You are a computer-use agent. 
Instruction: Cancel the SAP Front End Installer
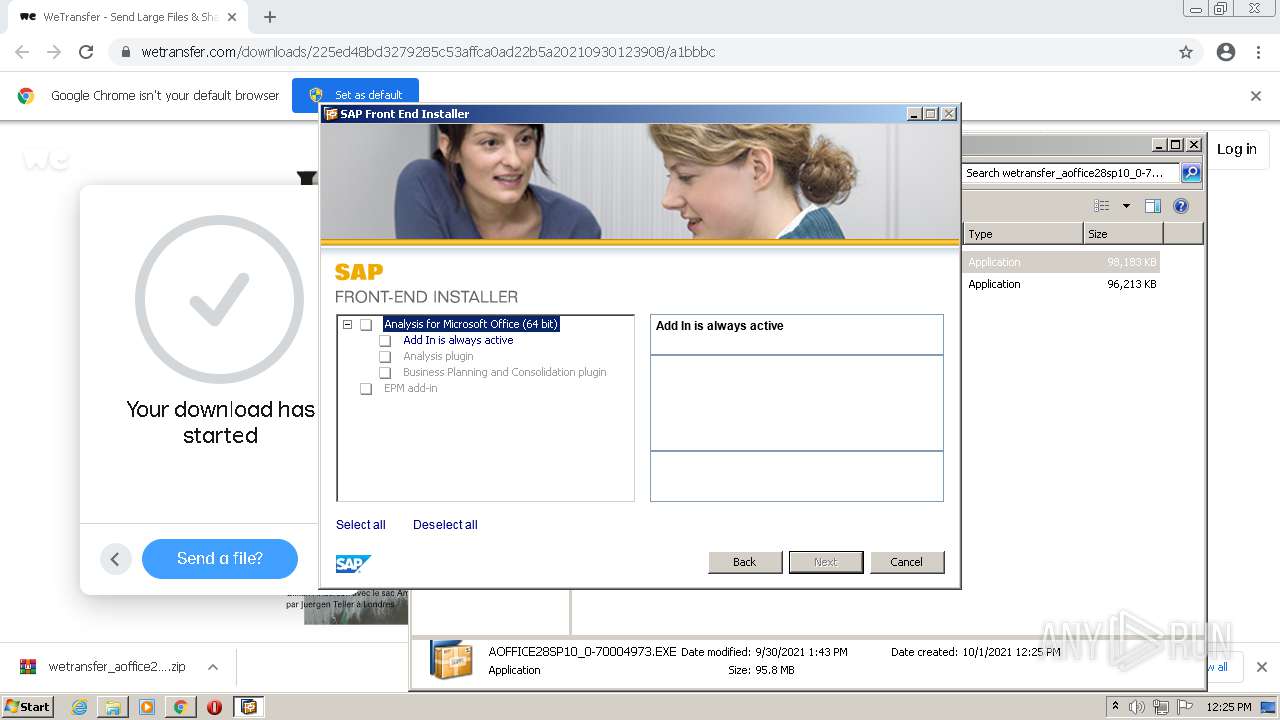[907, 562]
